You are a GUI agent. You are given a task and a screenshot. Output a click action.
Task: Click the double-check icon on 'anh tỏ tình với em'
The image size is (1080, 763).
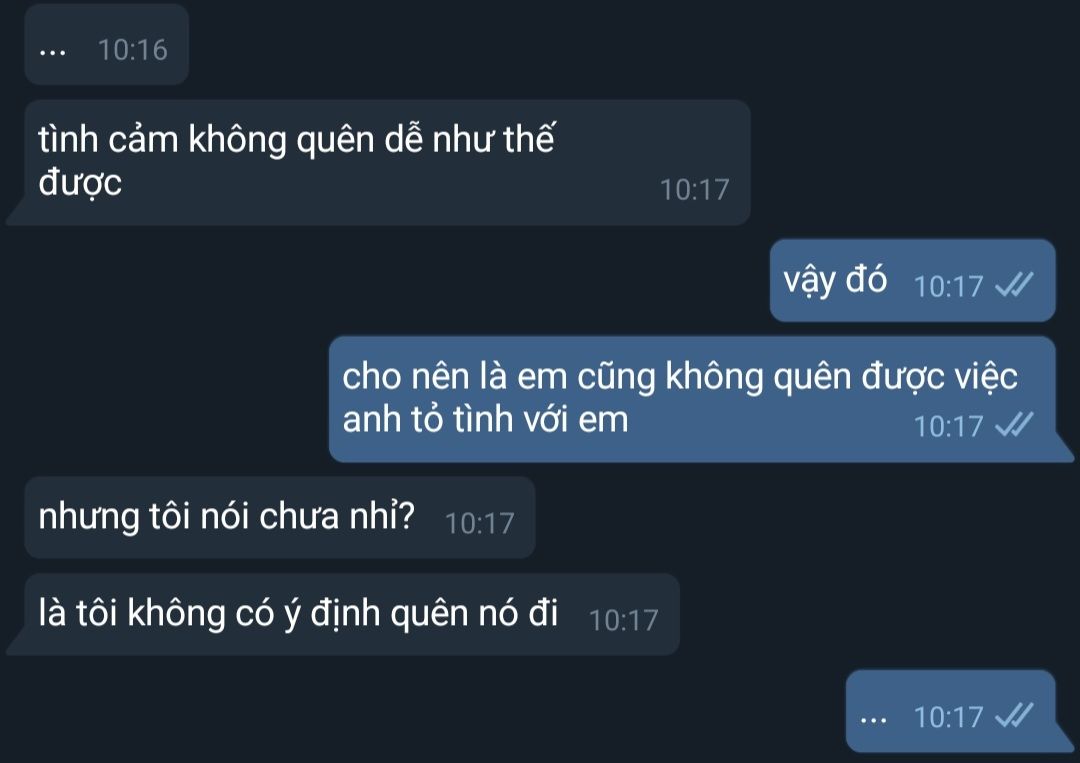tap(1014, 425)
